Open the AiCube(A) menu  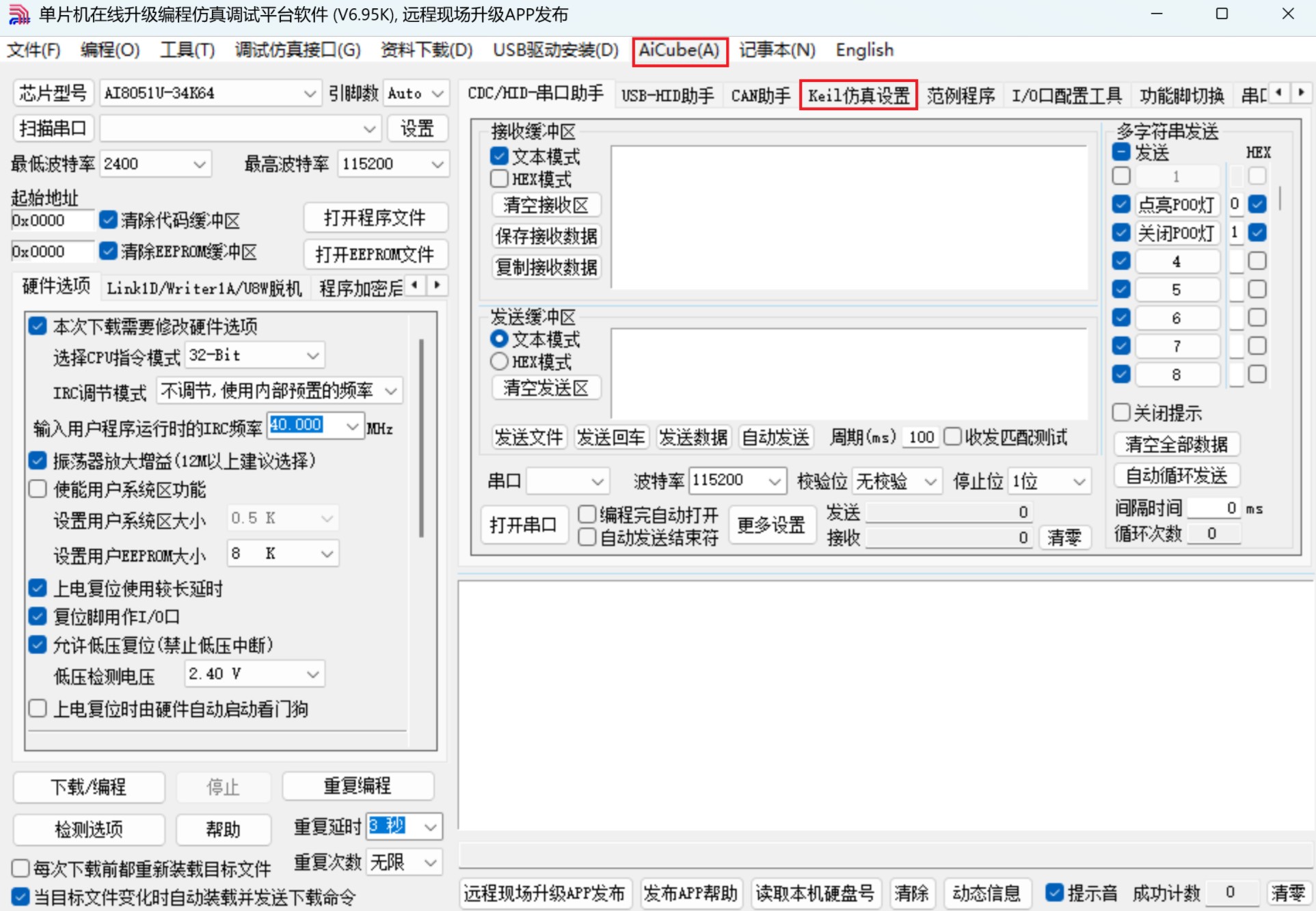point(679,51)
